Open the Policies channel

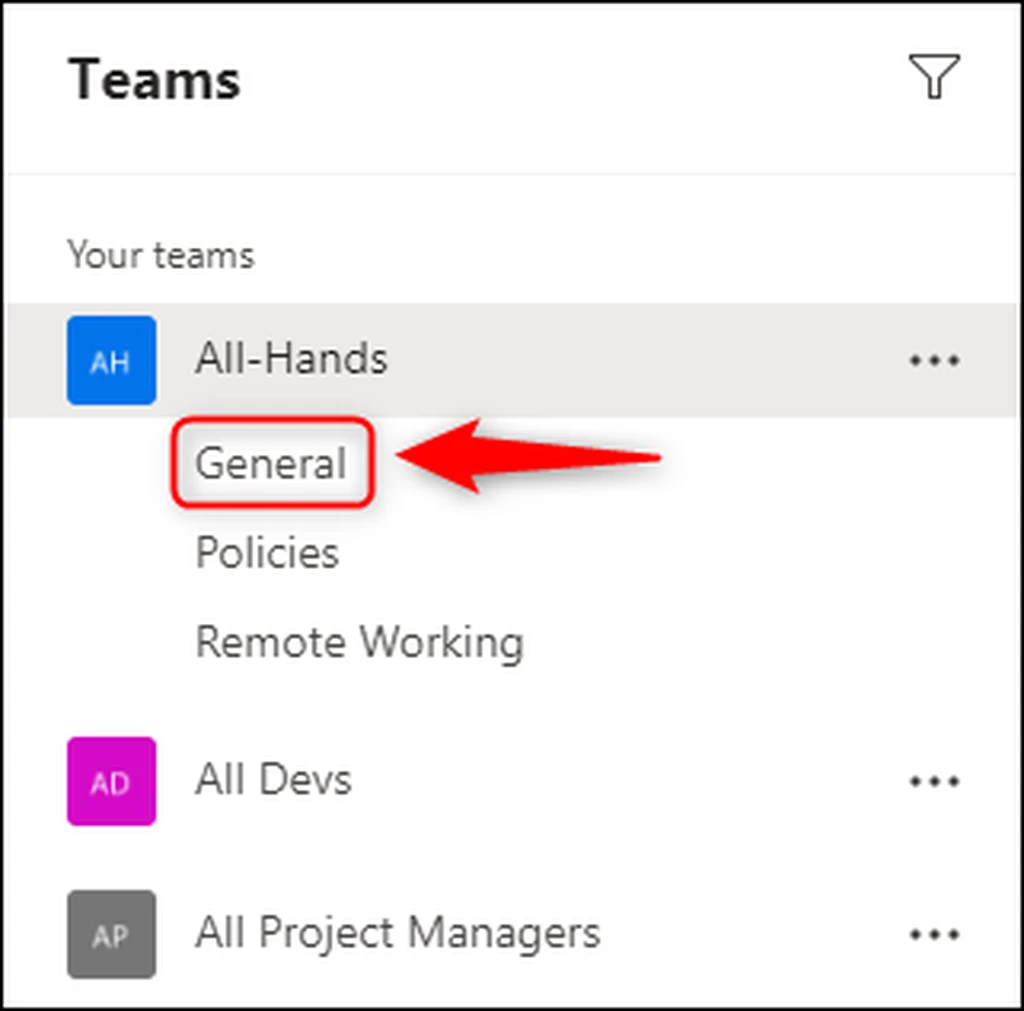267,553
